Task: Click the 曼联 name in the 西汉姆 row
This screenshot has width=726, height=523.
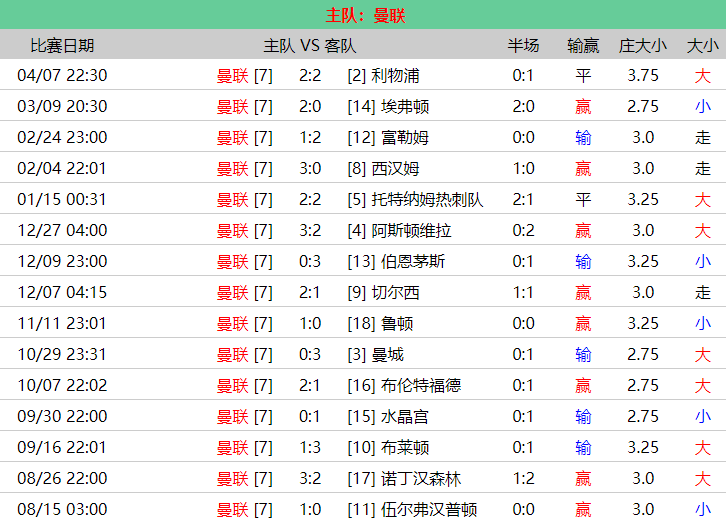Action: tap(232, 169)
